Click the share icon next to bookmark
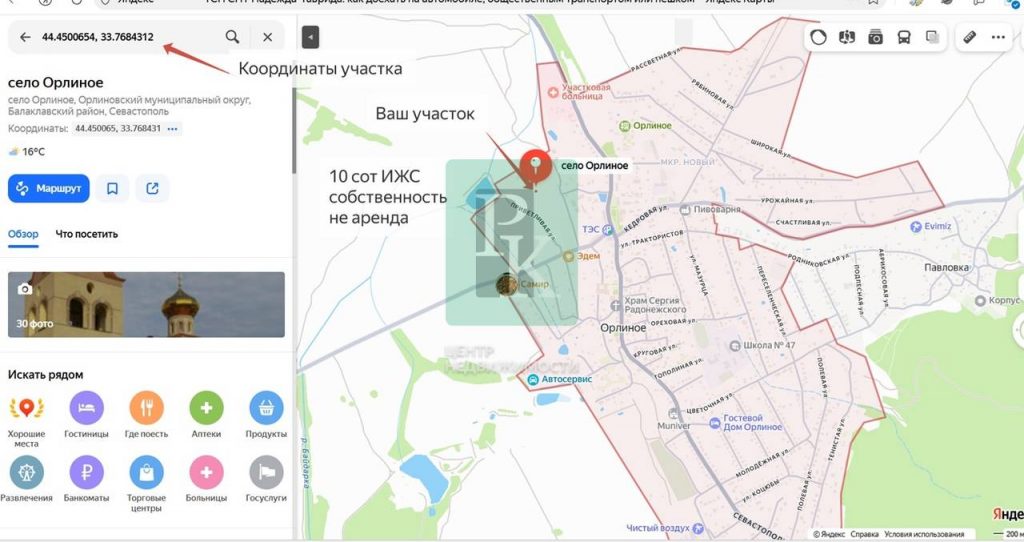1024x542 pixels. [152, 188]
